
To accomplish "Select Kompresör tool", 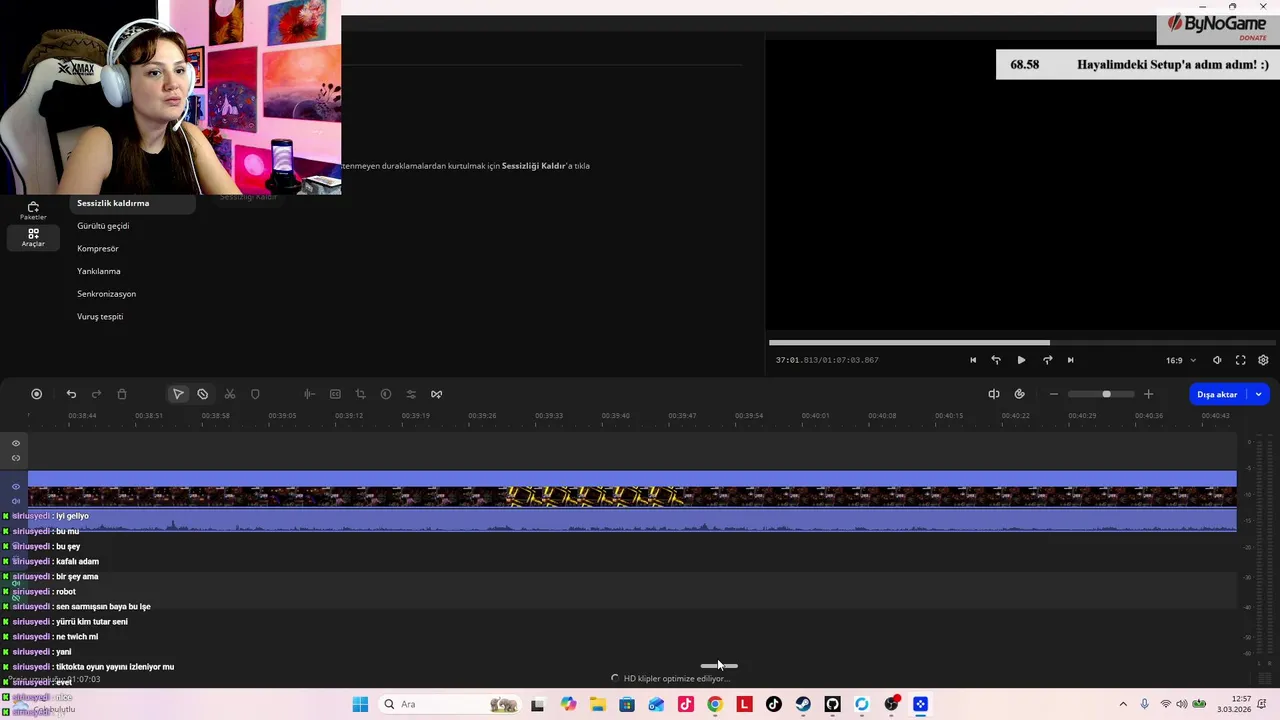I will 98,249.
